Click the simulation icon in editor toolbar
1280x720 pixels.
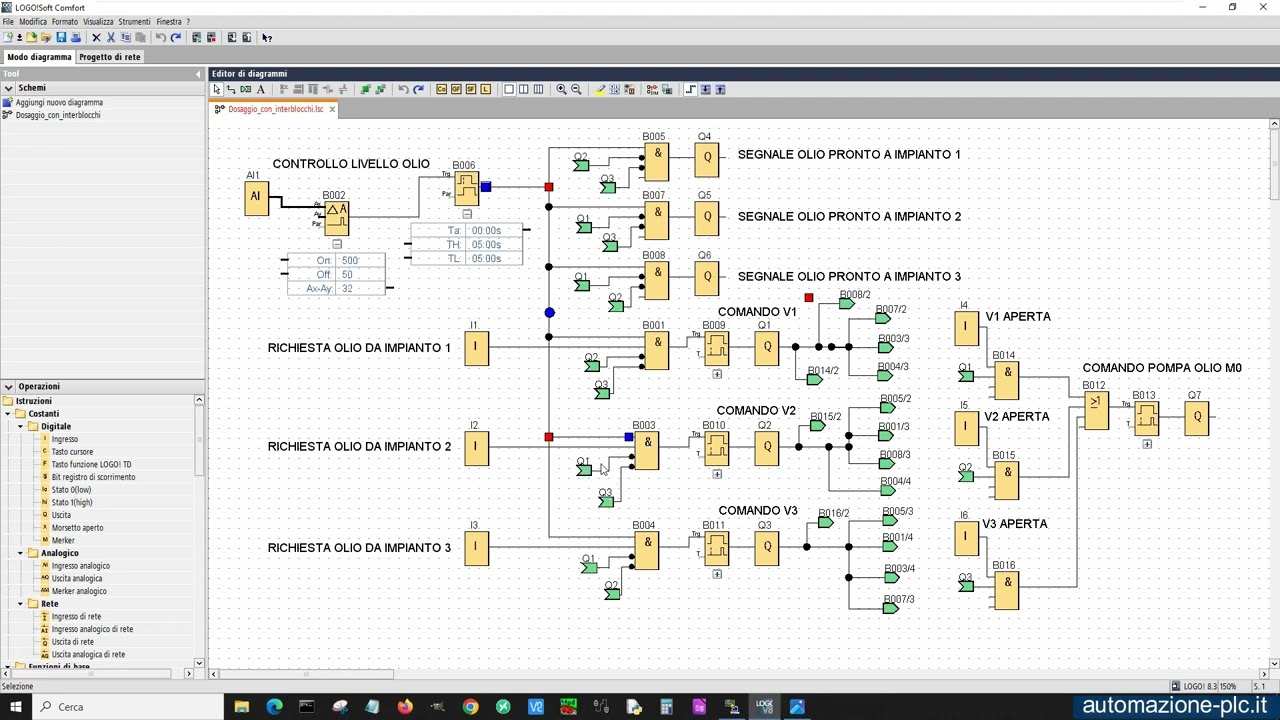point(652,89)
